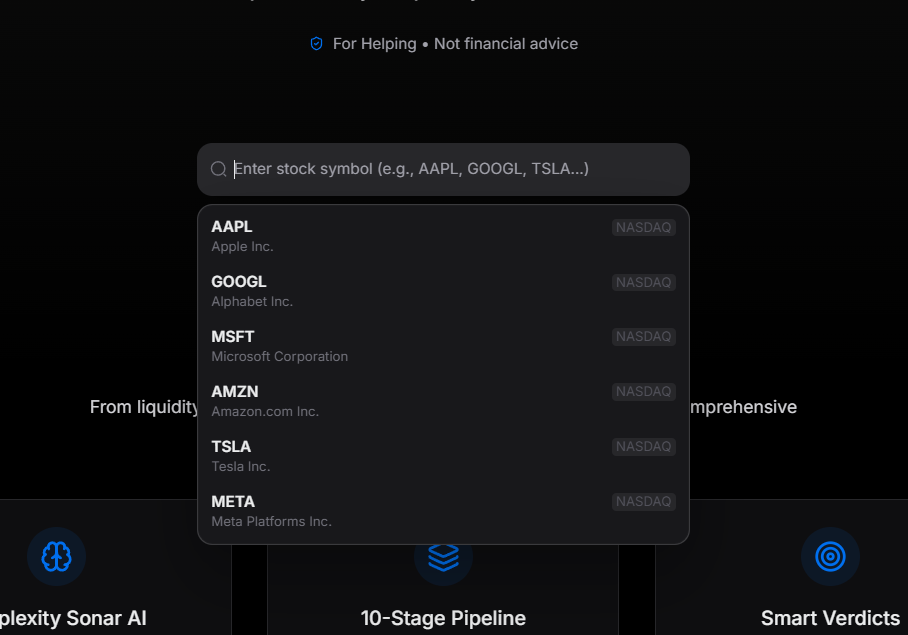Click the layers icon above 10-Stage Pipeline
The height and width of the screenshot is (635, 908).
click(443, 557)
